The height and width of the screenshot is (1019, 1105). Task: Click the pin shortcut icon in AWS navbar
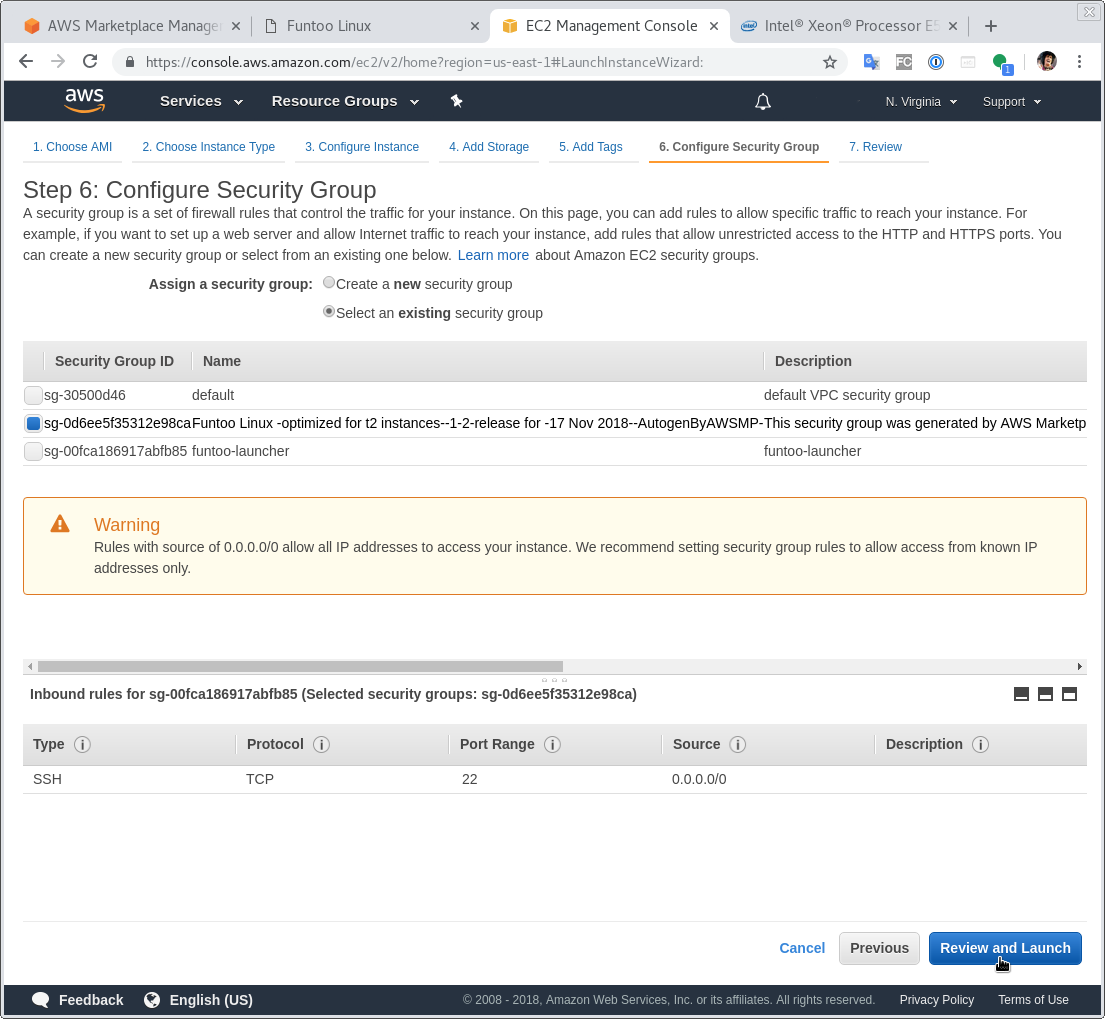coord(457,101)
